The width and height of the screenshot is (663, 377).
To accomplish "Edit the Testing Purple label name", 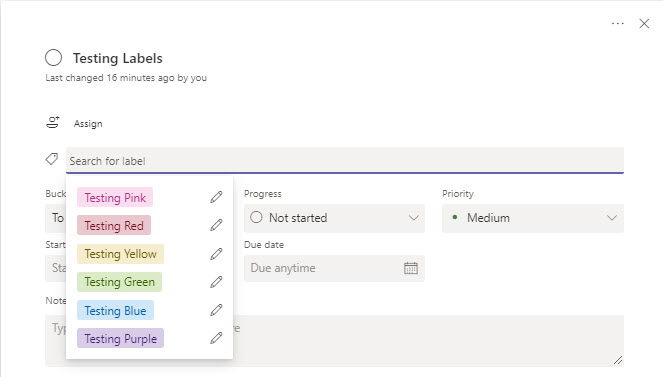I will pos(216,338).
